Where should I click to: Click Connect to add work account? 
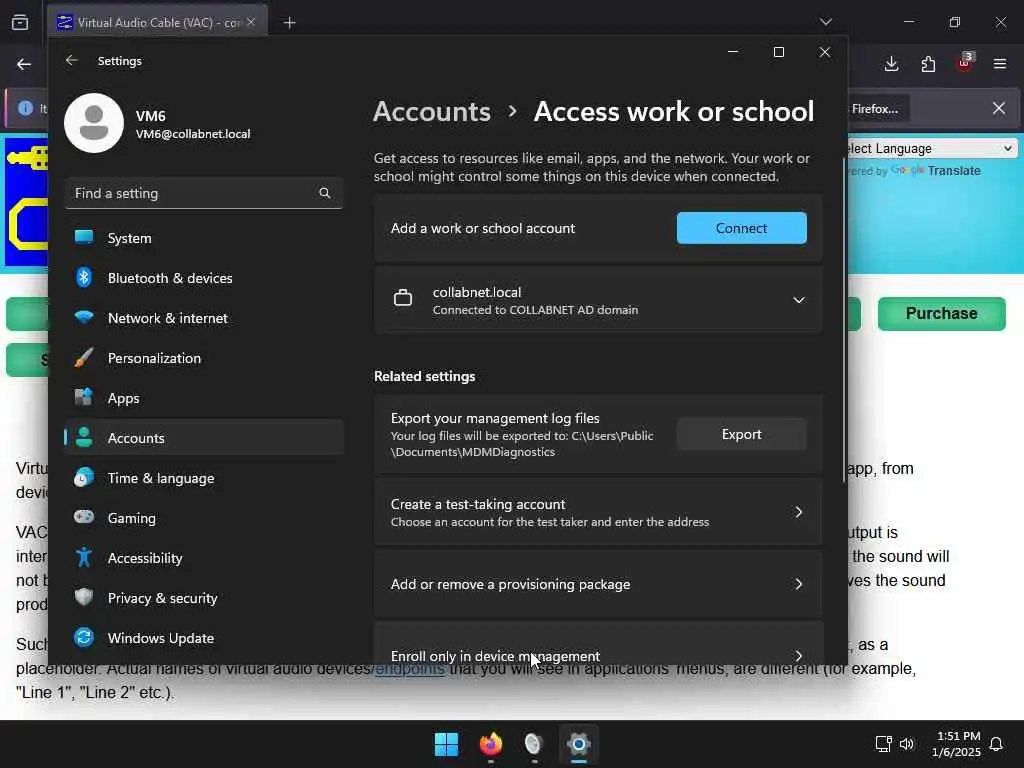point(741,228)
